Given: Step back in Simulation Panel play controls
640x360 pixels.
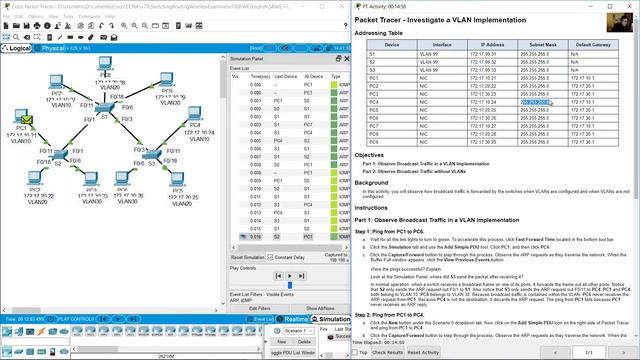Looking at the screenshot, I should tap(278, 276).
